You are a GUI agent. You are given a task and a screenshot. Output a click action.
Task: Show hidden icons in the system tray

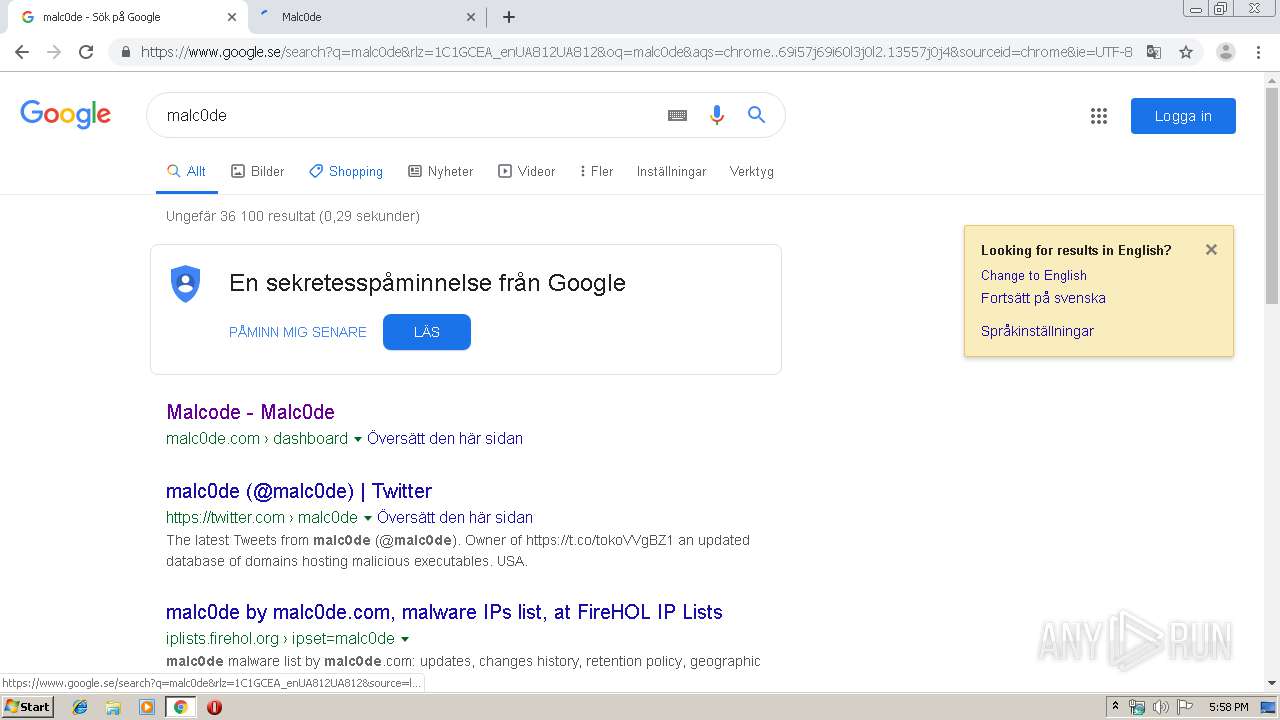pos(1116,707)
